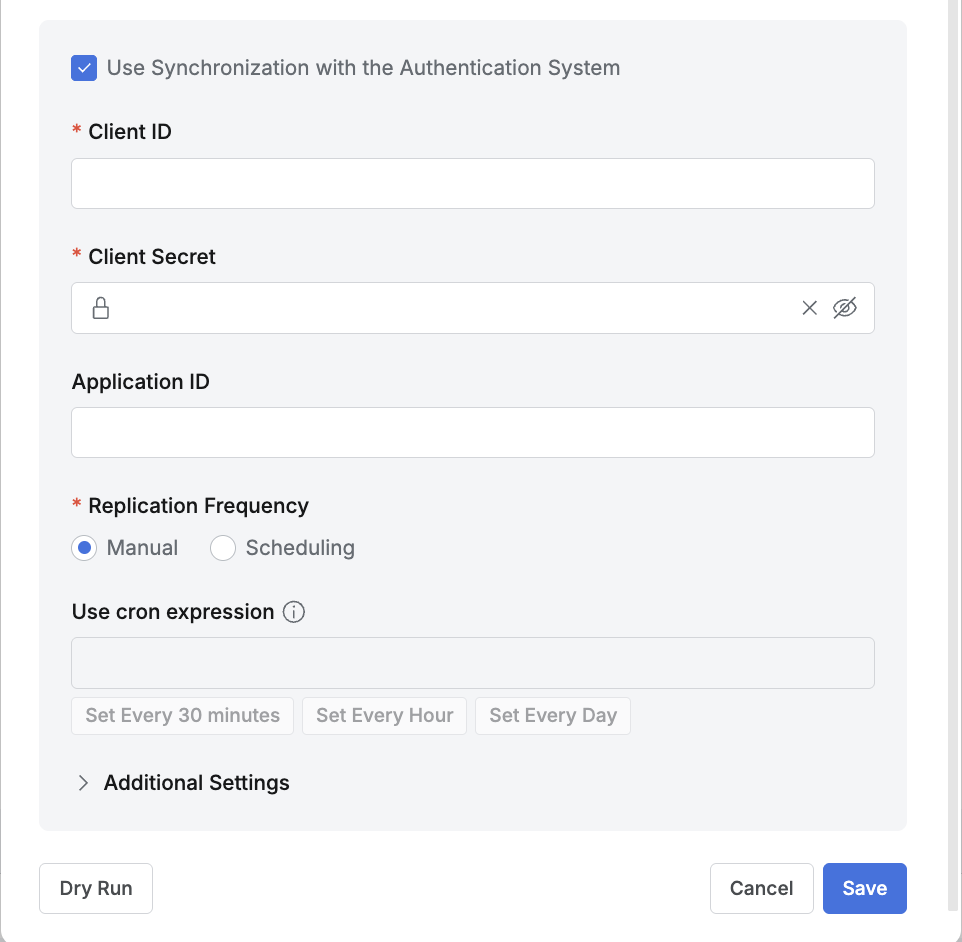Image resolution: width=962 pixels, height=942 pixels.
Task: Cancel the configuration dialog
Action: [761, 888]
